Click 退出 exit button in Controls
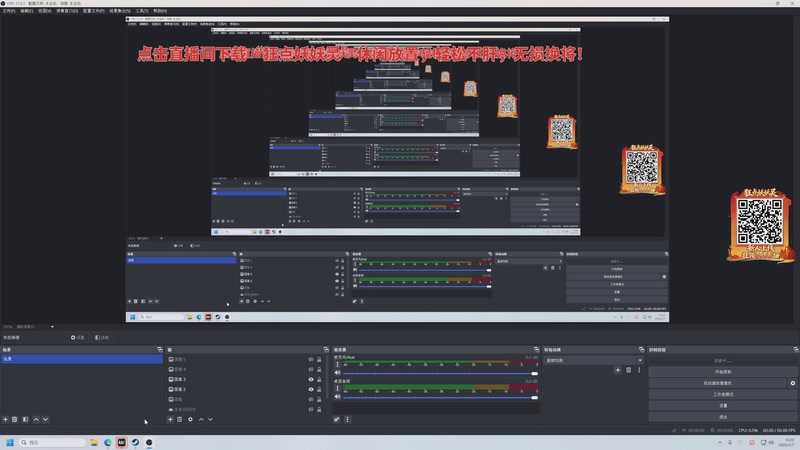Screen dimensions: 800x450 [x=723, y=417]
